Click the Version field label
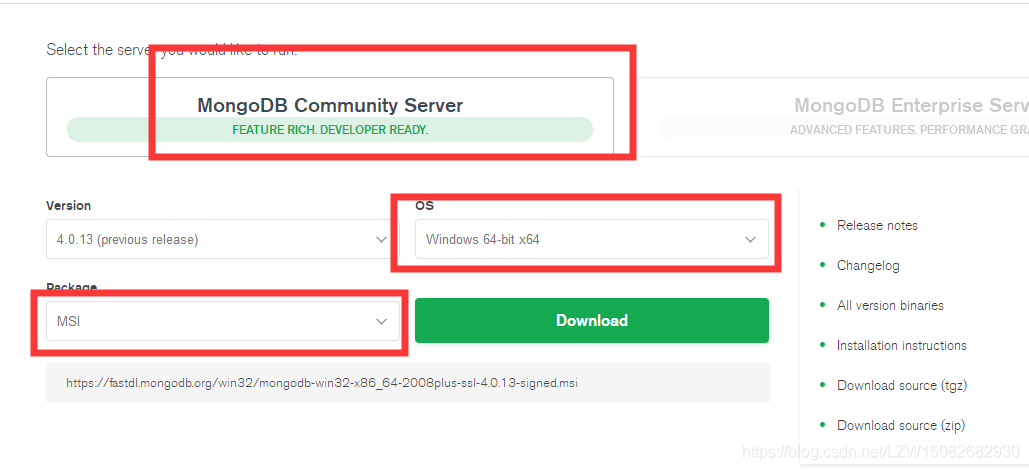The width and height of the screenshot is (1029, 470). (68, 205)
